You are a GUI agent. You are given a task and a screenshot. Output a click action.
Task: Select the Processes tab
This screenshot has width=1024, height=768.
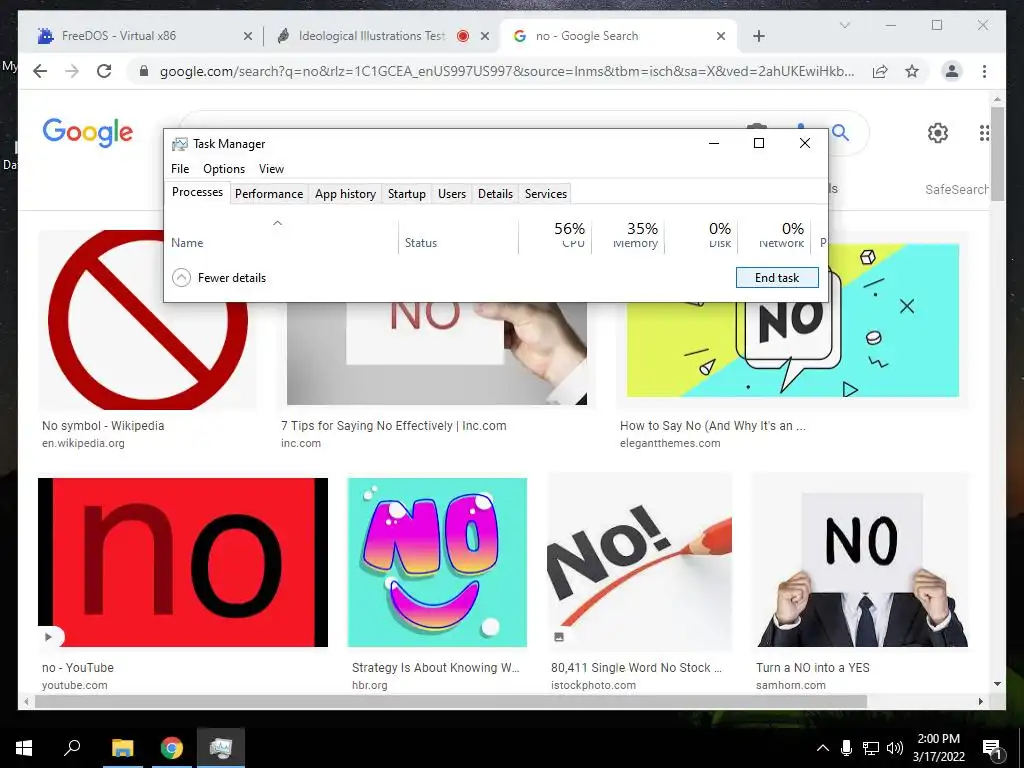click(x=197, y=192)
